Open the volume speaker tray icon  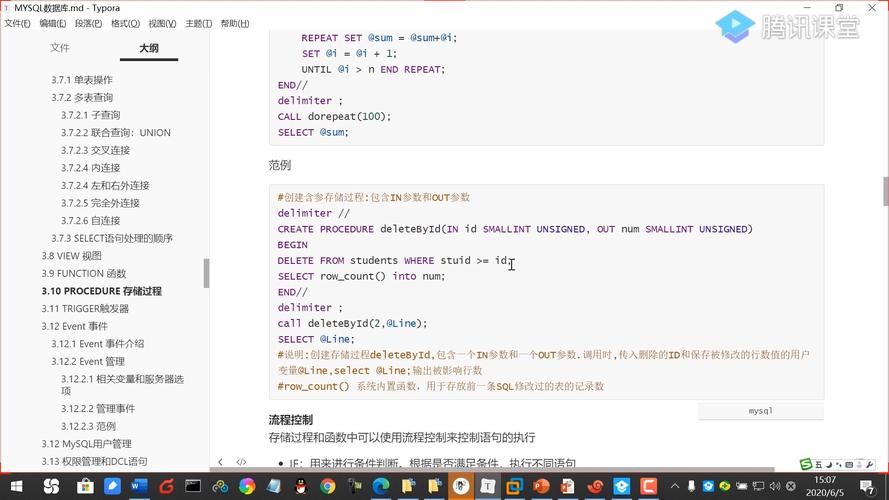774,486
